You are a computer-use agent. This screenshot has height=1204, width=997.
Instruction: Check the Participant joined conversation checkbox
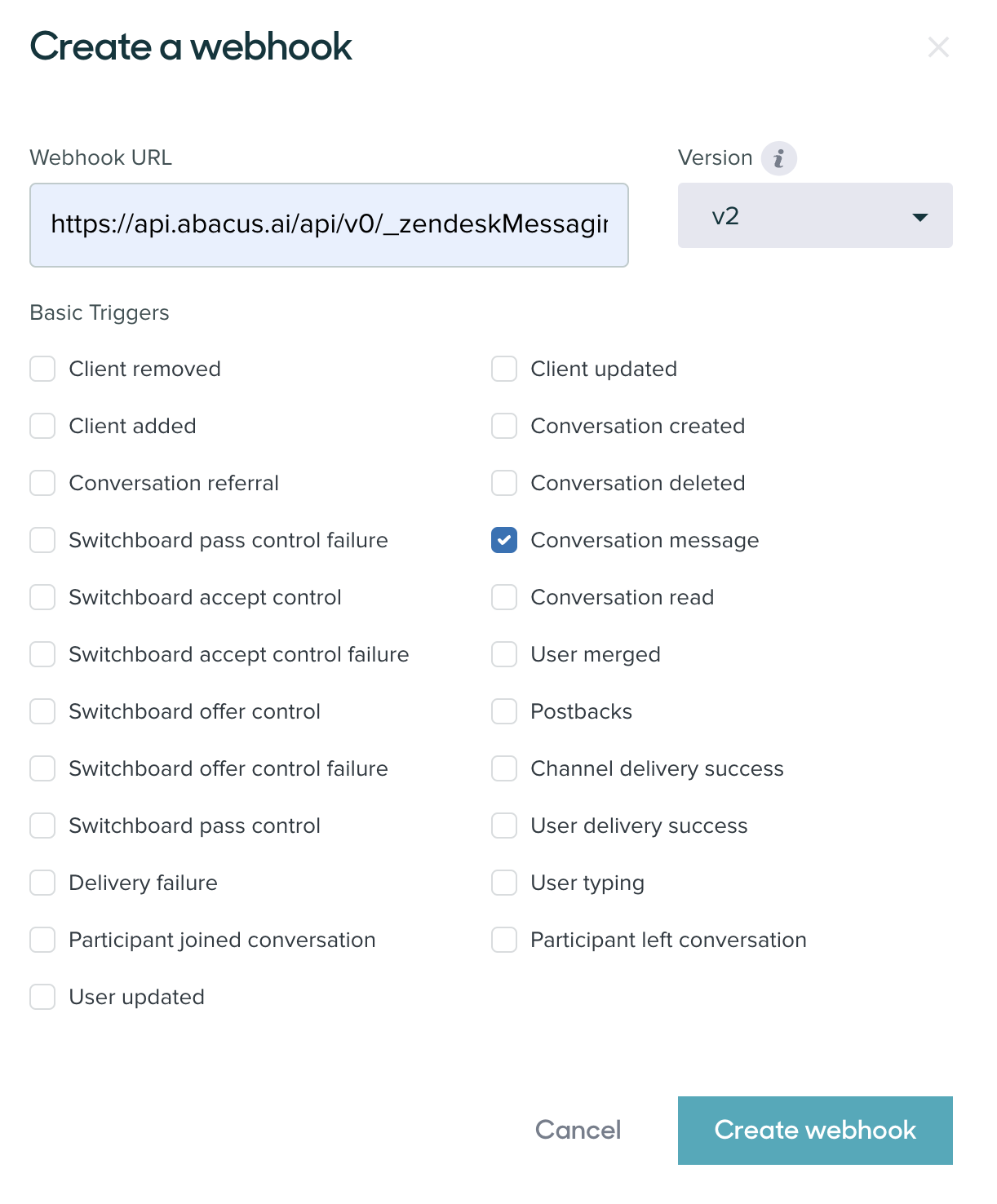click(x=42, y=940)
